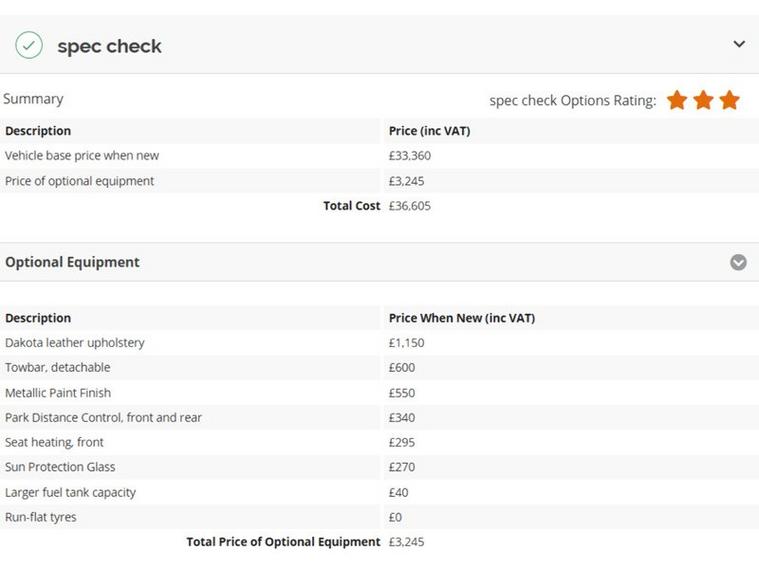Select the Dakota leather upholstery row
The width and height of the screenshot is (759, 569).
point(75,343)
